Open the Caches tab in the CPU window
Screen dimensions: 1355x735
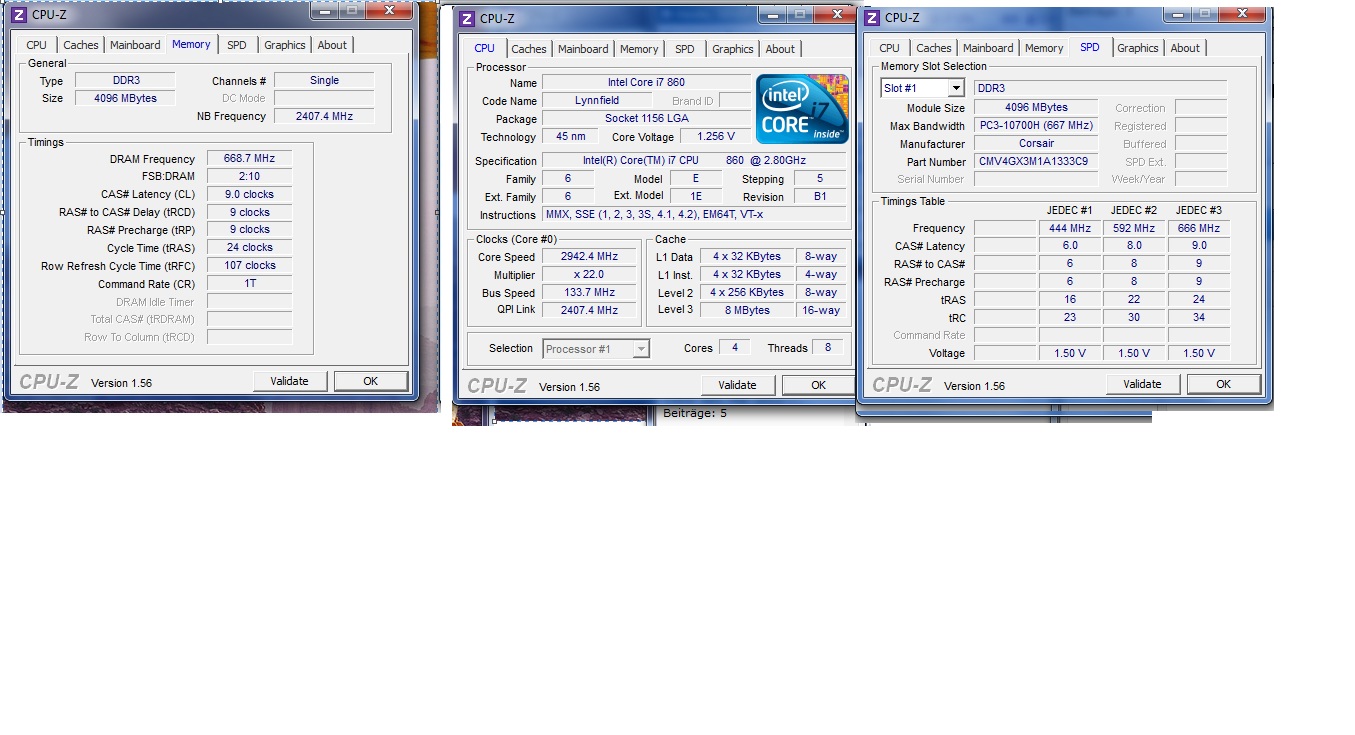(x=529, y=49)
